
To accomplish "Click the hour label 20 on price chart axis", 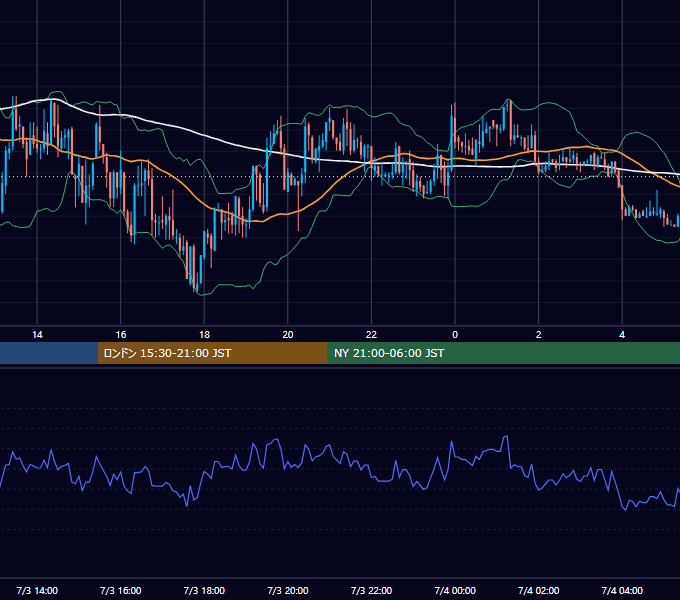I will pos(288,335).
